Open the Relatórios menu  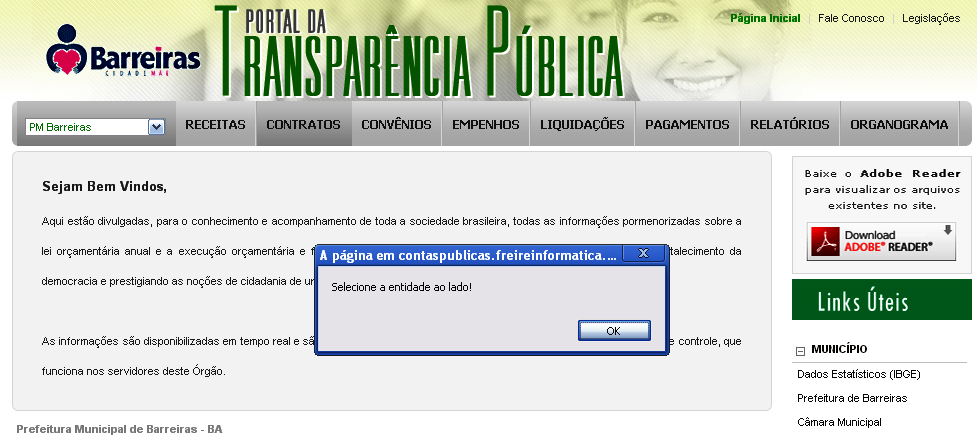(x=789, y=125)
